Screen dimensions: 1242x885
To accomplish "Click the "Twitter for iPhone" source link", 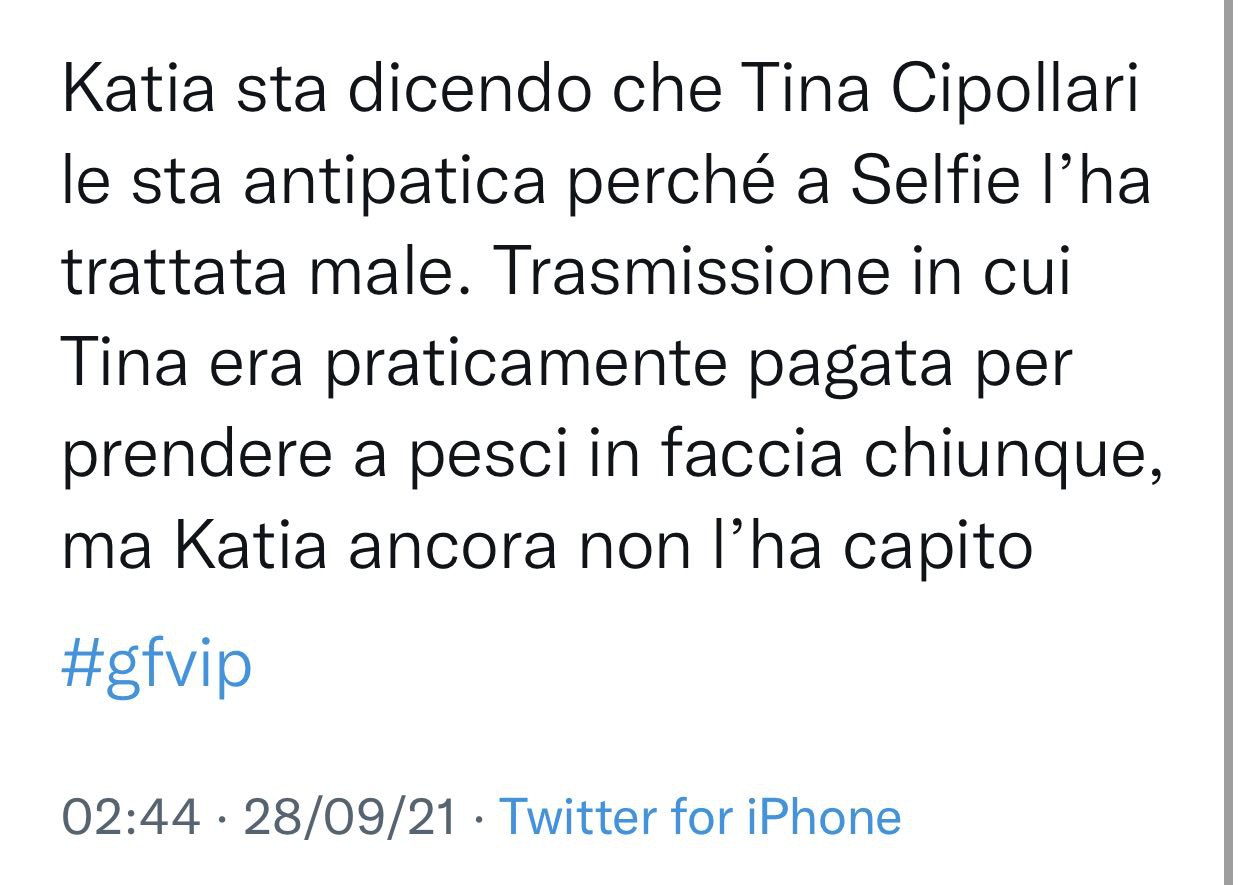I will (700, 817).
